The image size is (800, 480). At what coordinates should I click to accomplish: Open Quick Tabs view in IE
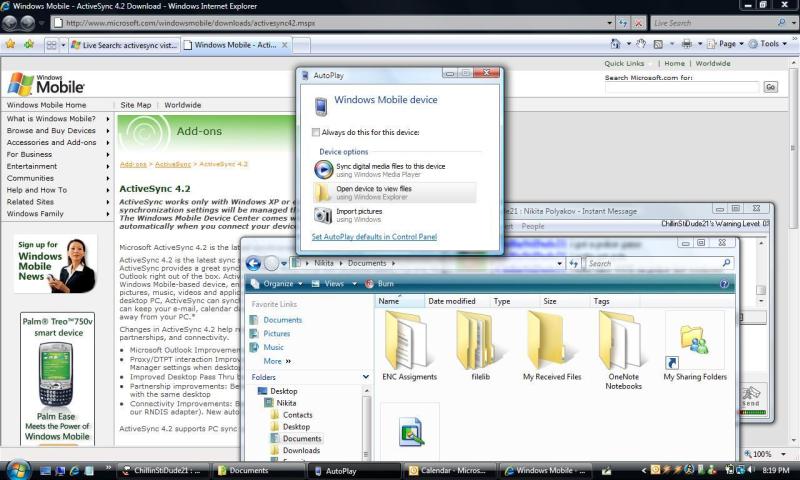(52, 45)
